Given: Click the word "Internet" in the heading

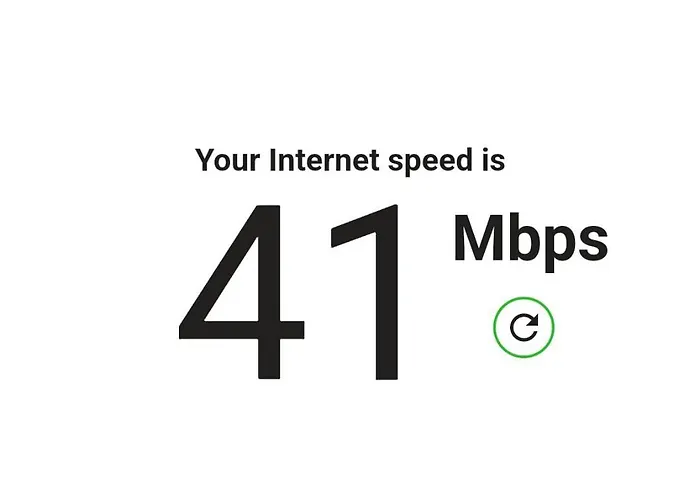Looking at the screenshot, I should coord(324,160).
